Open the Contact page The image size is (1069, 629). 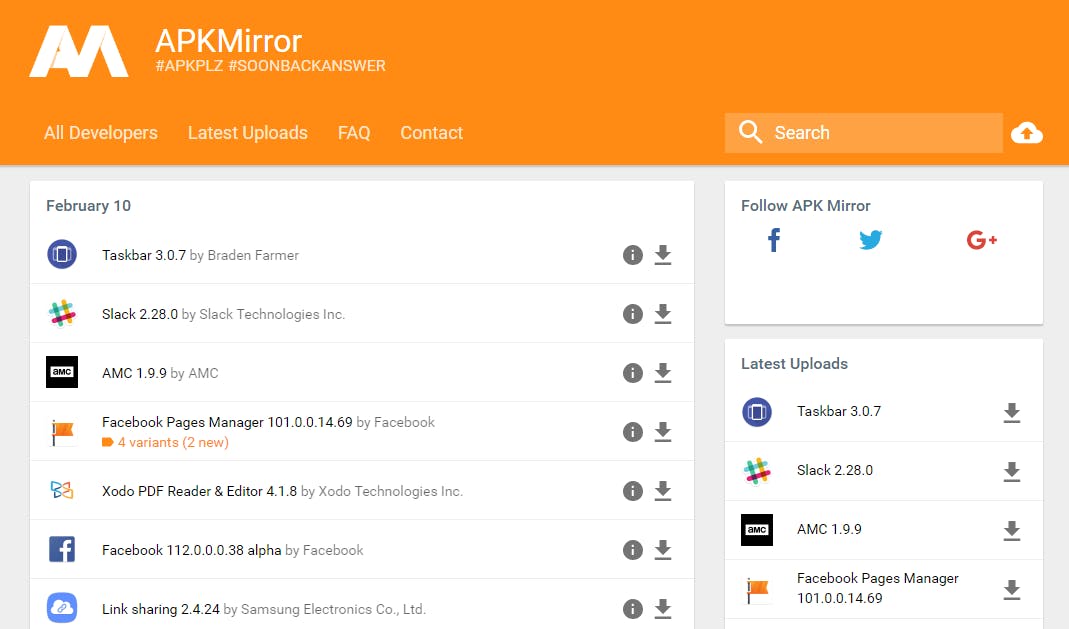pyautogui.click(x=431, y=133)
